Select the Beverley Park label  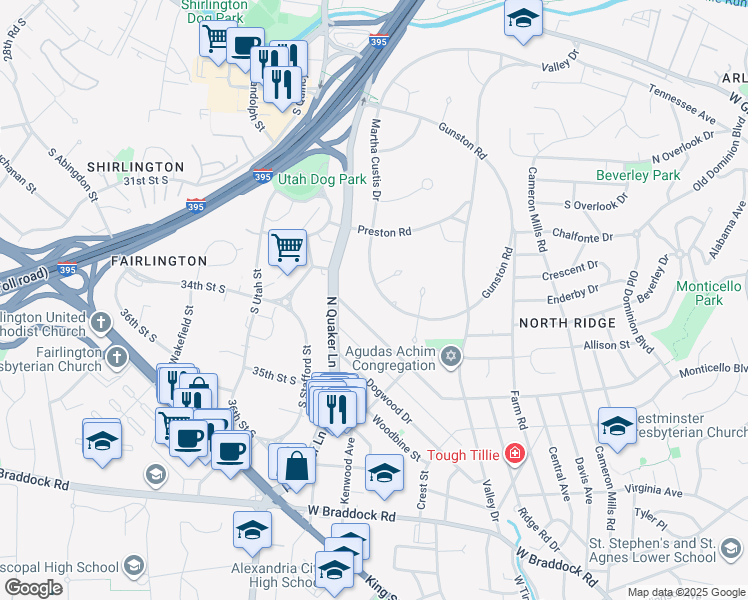coord(638,175)
